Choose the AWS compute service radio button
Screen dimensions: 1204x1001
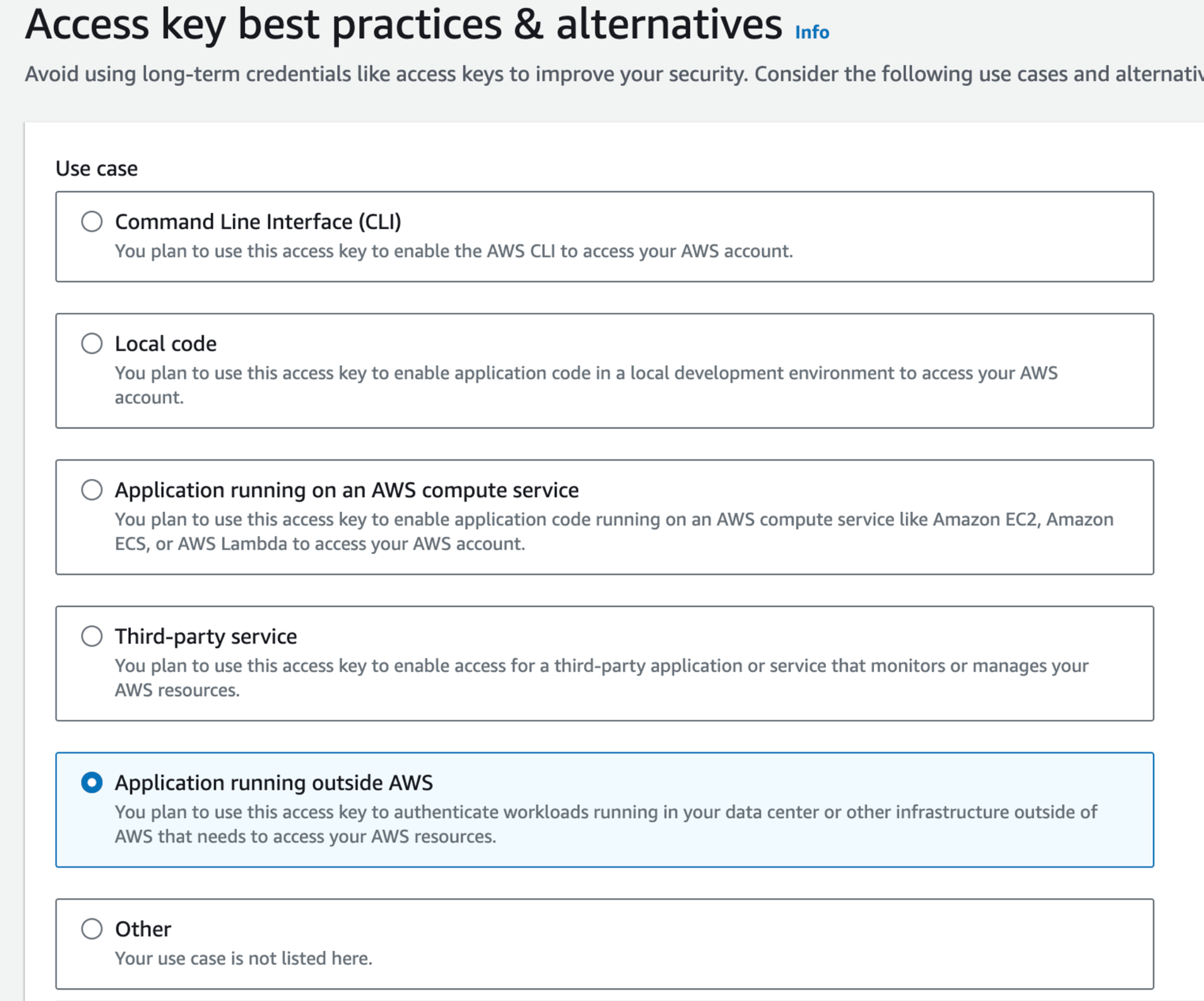(92, 489)
